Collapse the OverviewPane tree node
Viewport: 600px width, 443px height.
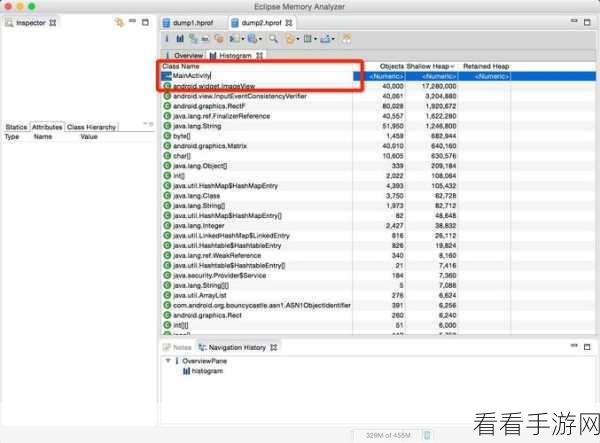click(168, 361)
